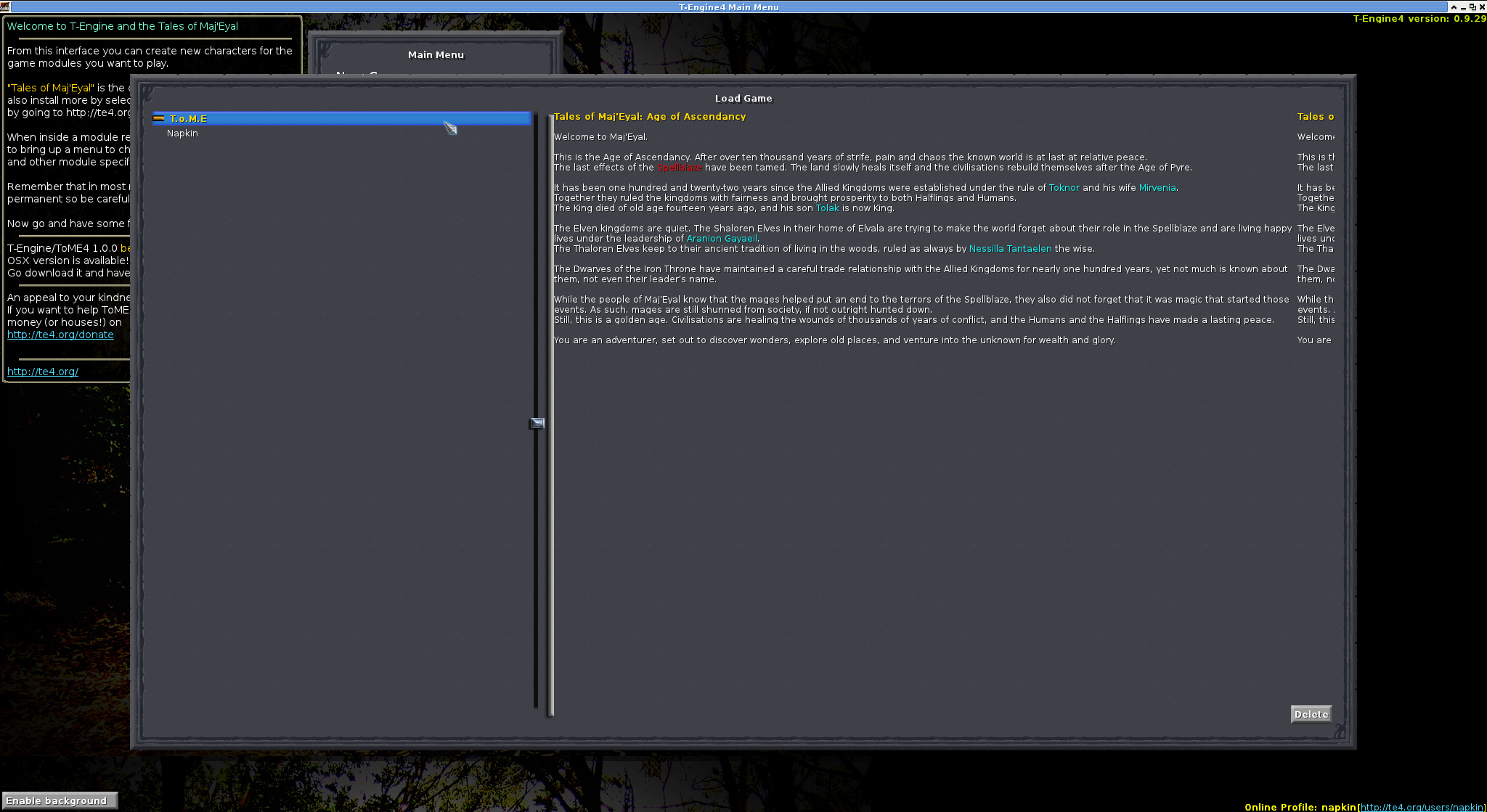Screen dimensions: 1487x812
Task: Open the te4.org/users/napkin online profile link
Action: (x=1422, y=807)
